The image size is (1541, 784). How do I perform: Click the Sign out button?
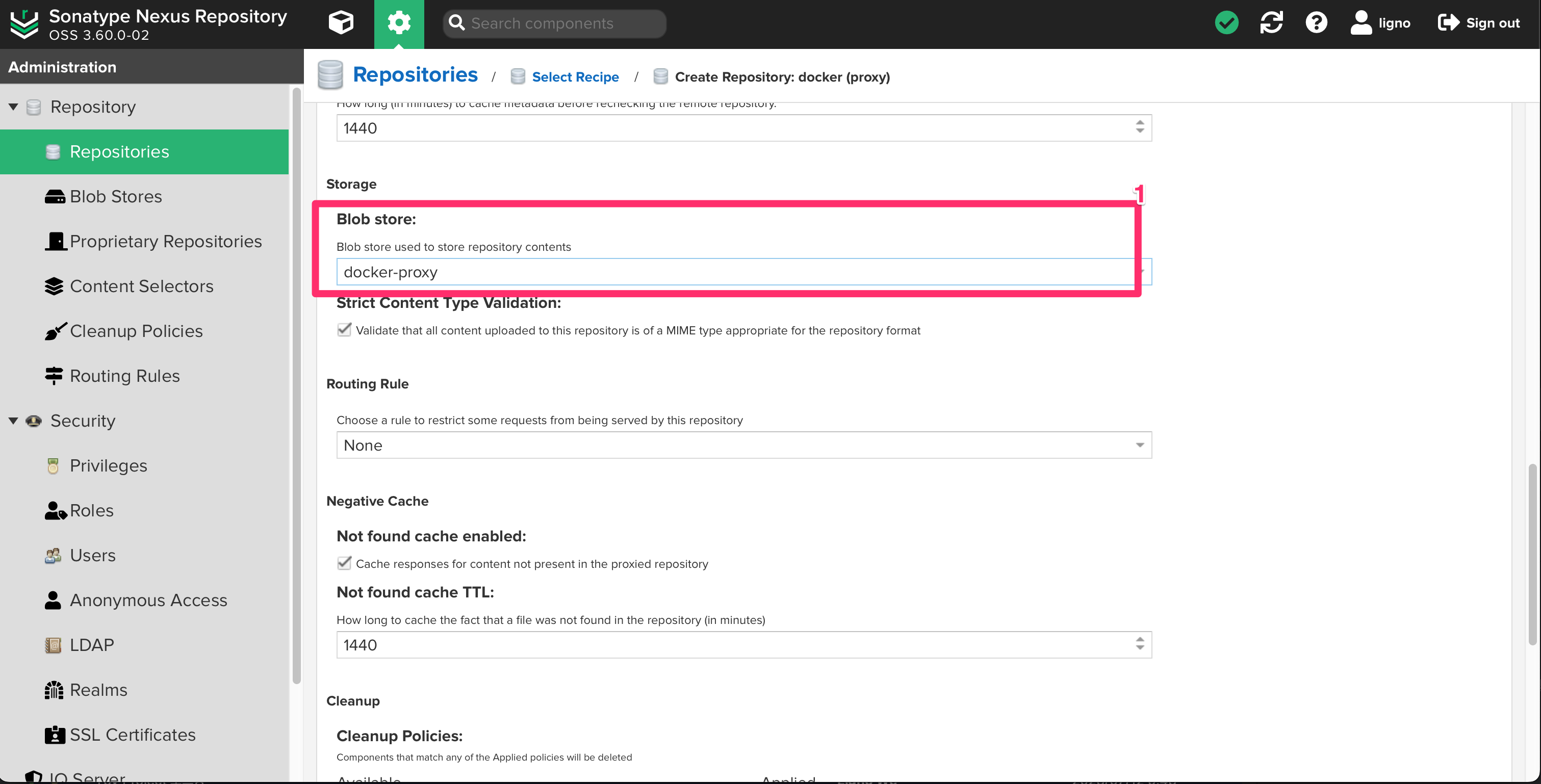pyautogui.click(x=1479, y=23)
